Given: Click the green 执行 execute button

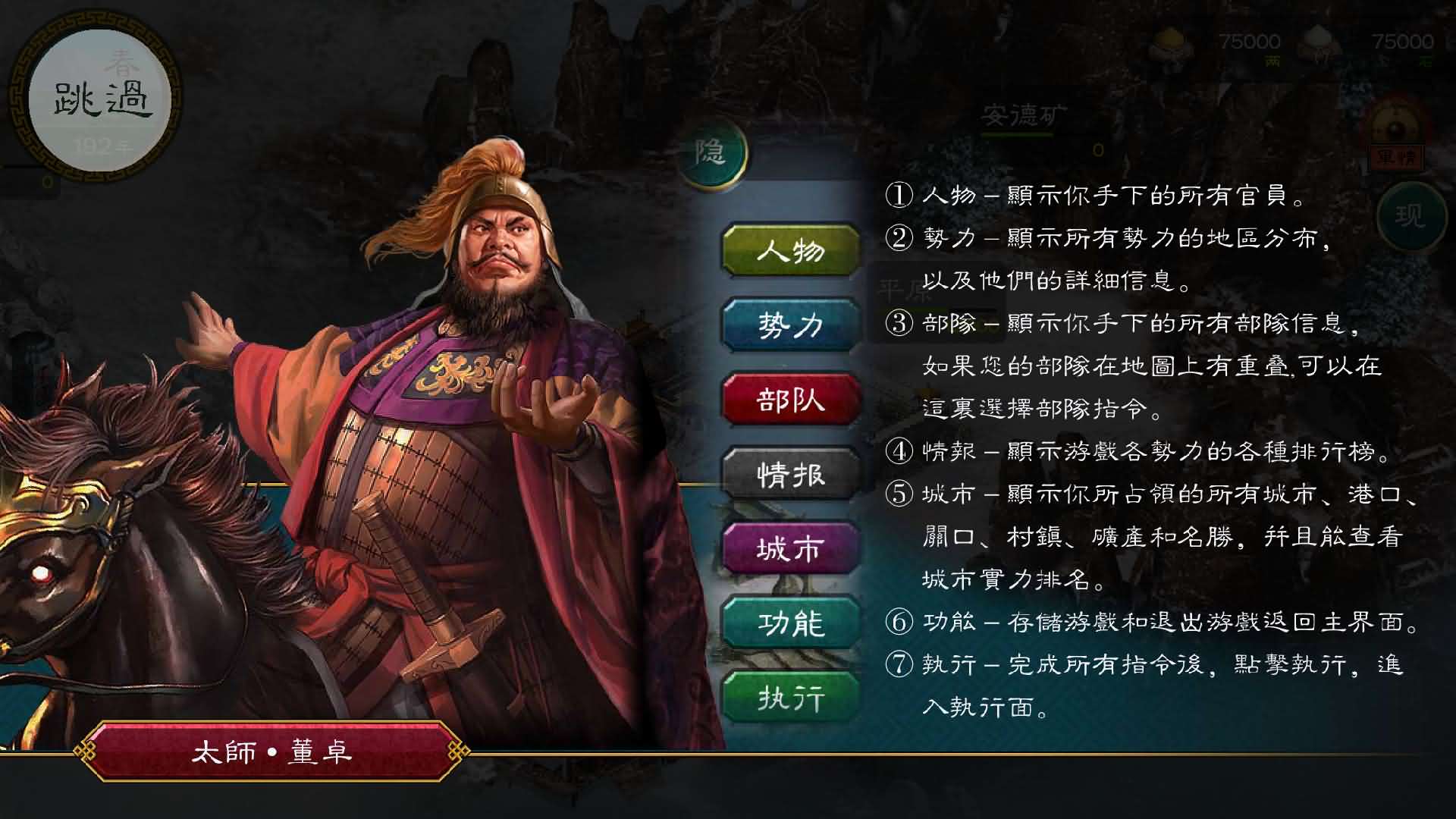Looking at the screenshot, I should coord(790,697).
